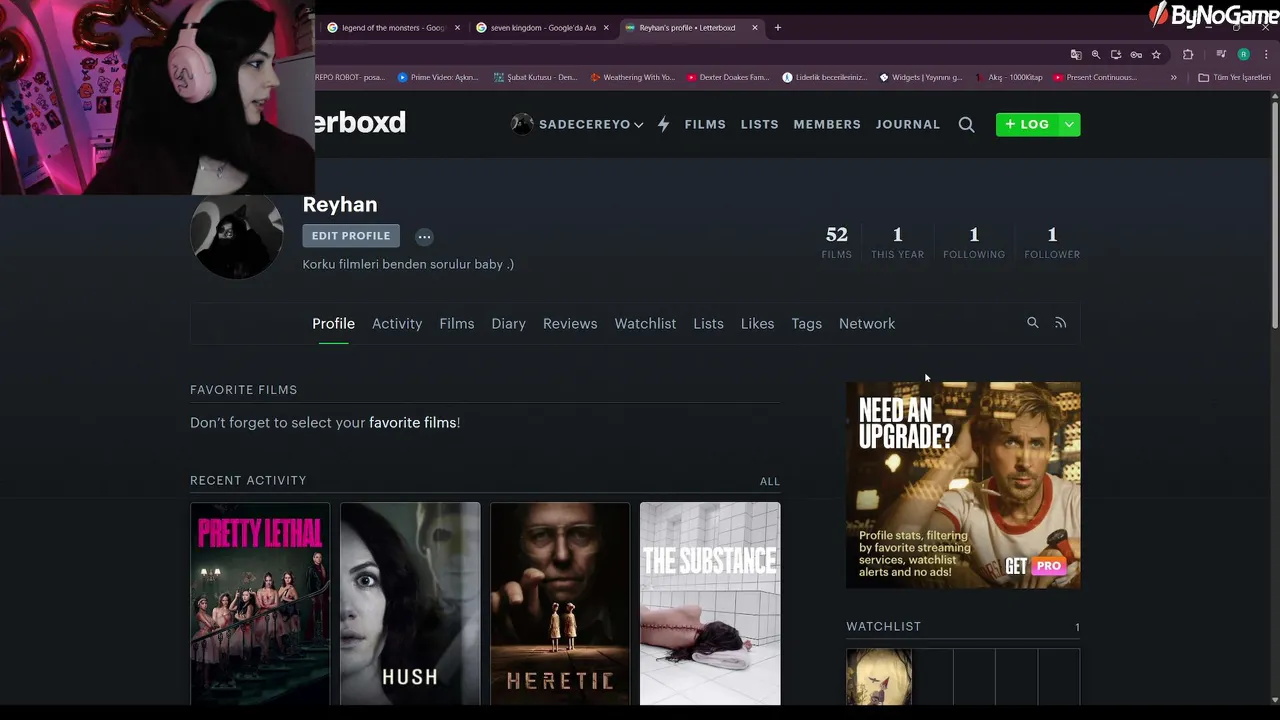Follow the favorite films link
Screen dimensions: 1280x720
412,423
